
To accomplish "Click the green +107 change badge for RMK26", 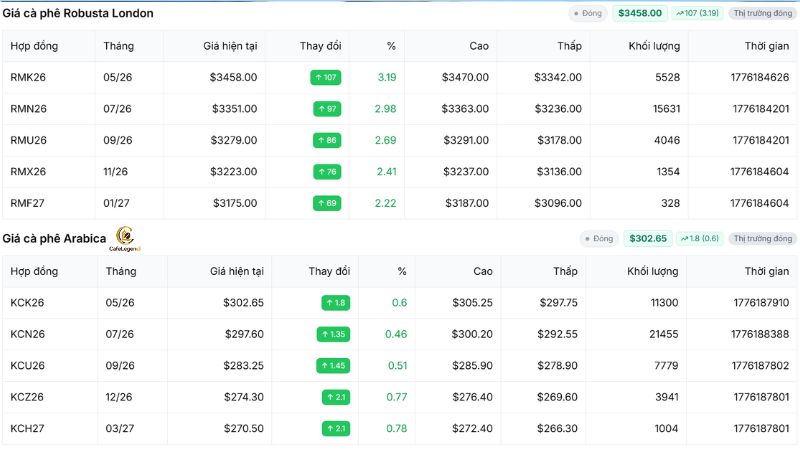I will pyautogui.click(x=326, y=78).
